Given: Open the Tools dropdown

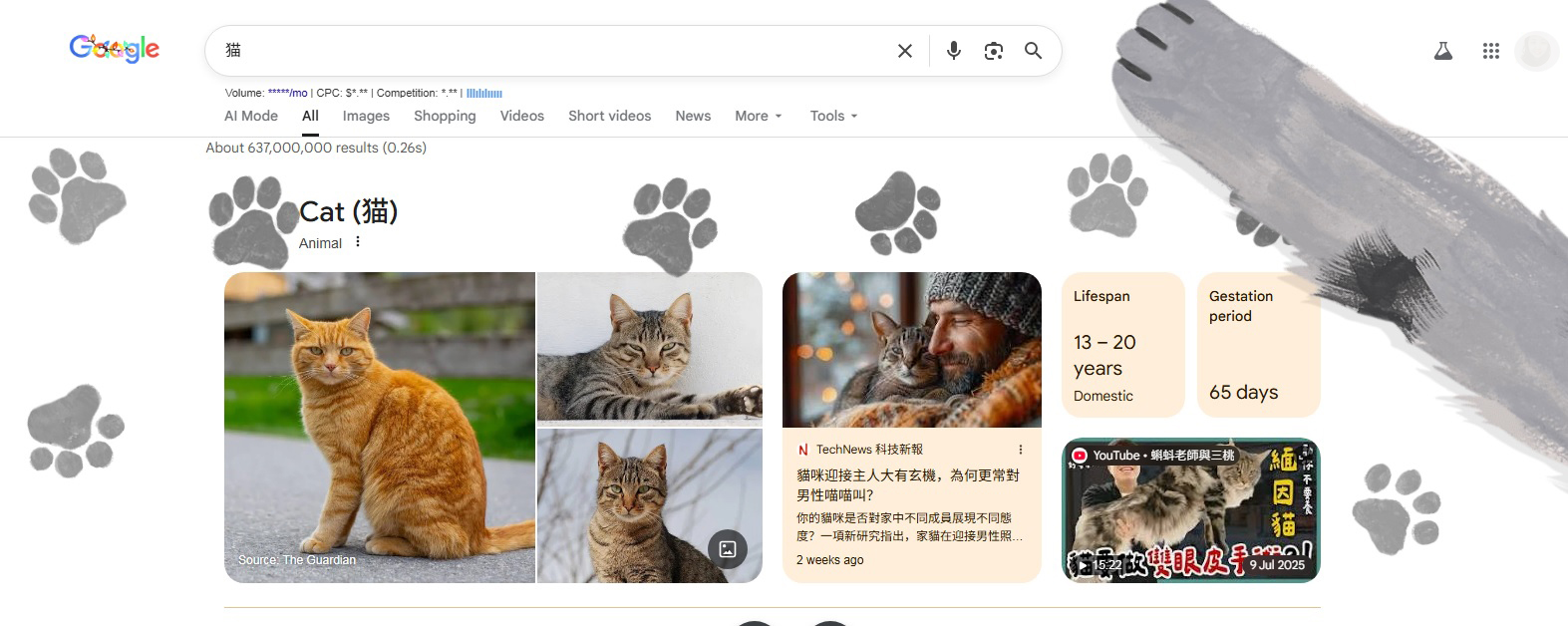Looking at the screenshot, I should point(833,116).
